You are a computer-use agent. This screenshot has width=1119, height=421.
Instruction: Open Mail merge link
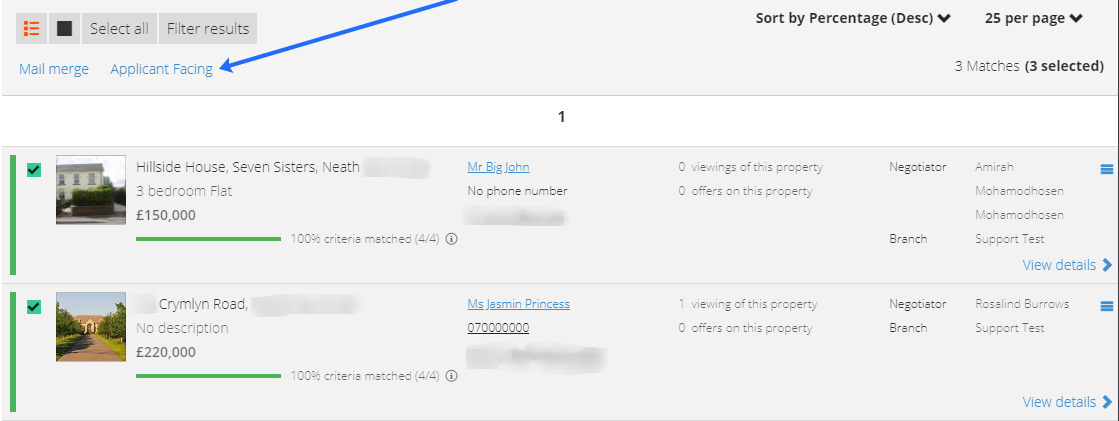pyautogui.click(x=54, y=69)
